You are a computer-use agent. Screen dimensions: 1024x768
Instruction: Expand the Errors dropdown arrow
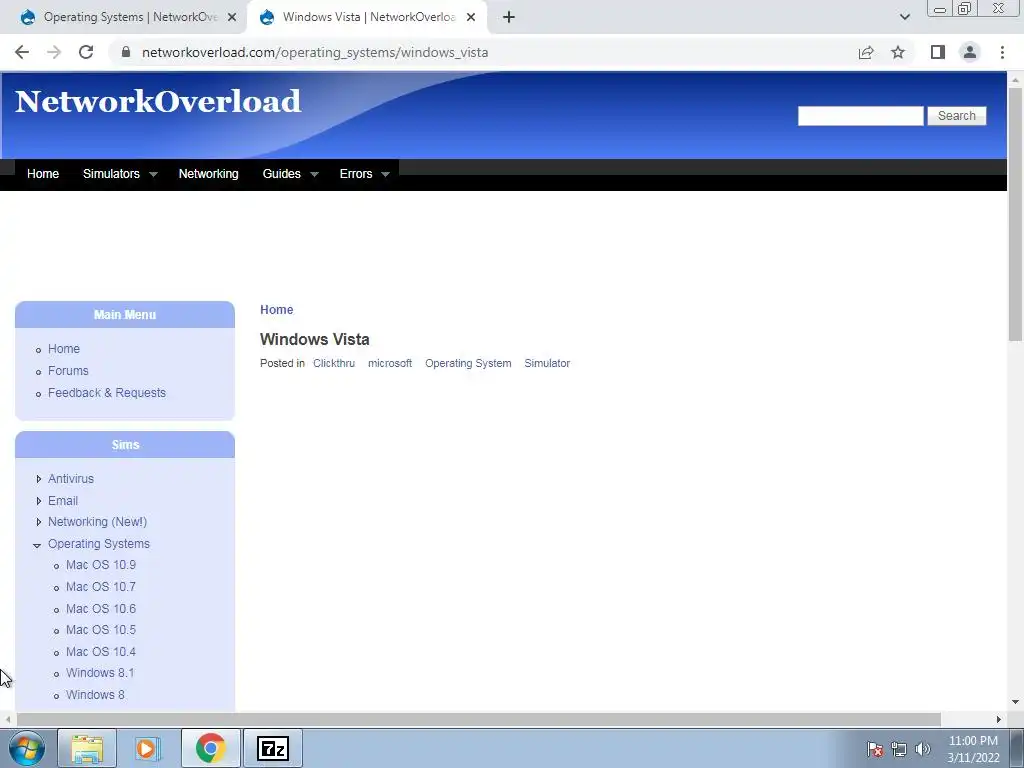pos(385,174)
